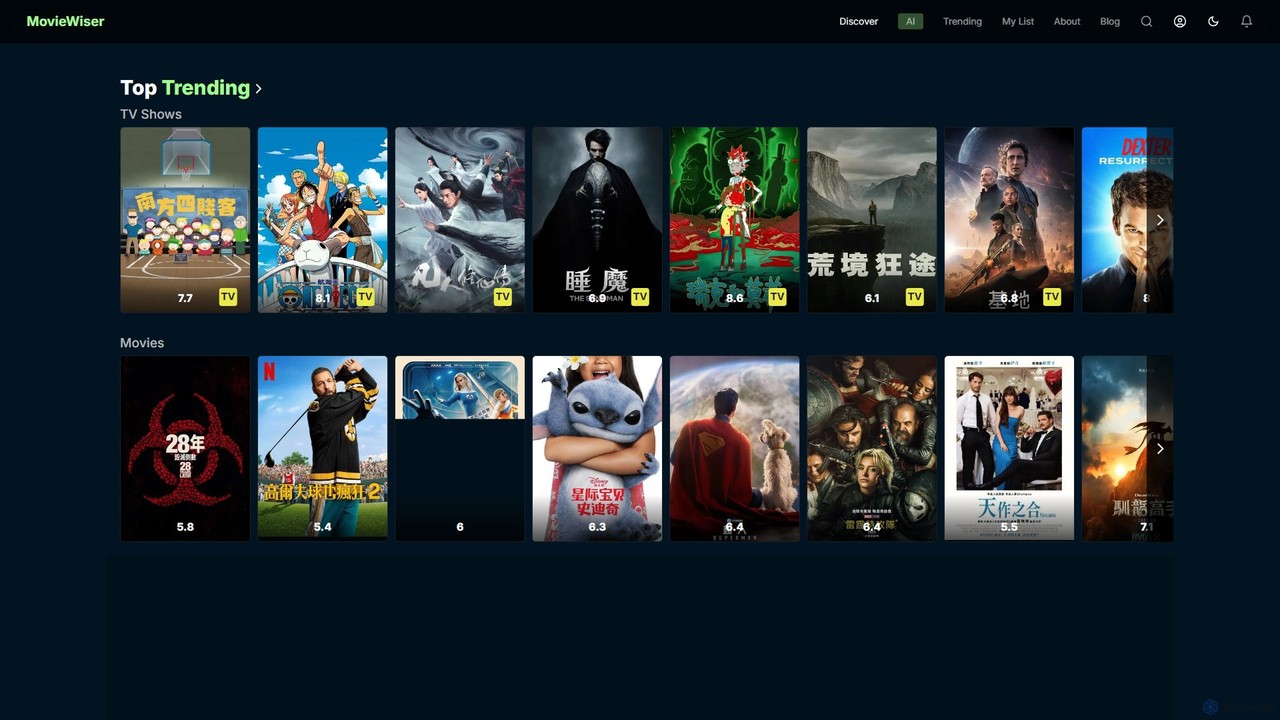This screenshot has height=720, width=1280.
Task: Open The Sandman poster
Action: point(597,220)
